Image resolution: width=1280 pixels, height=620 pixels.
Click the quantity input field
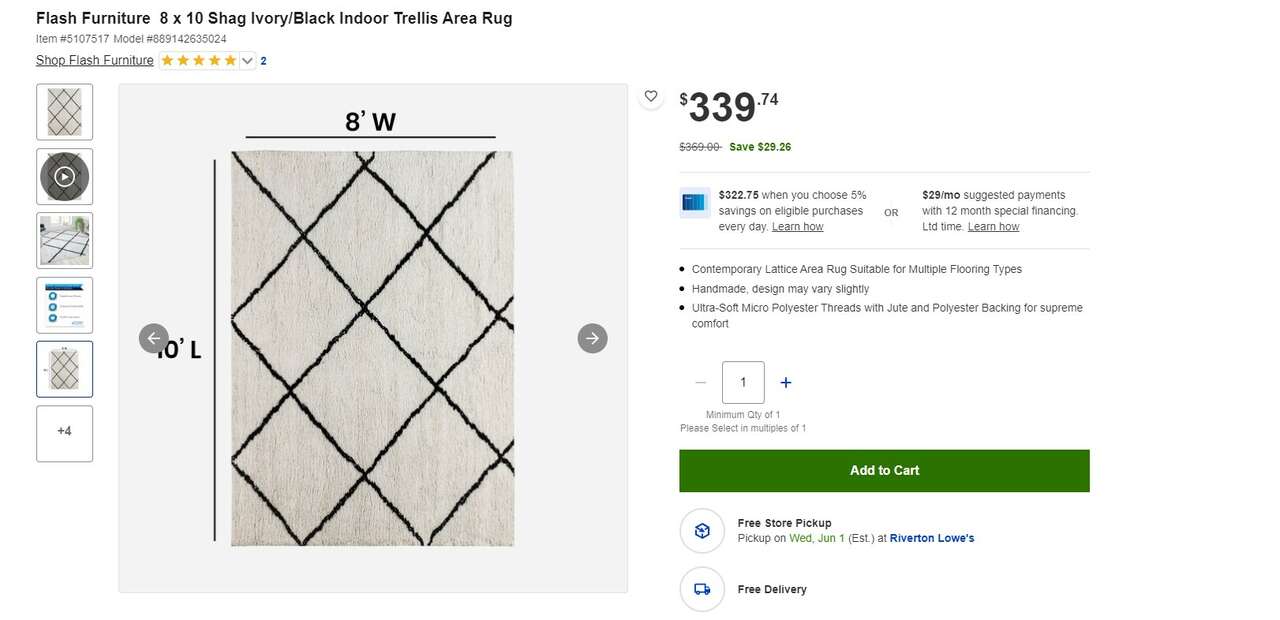coord(743,382)
